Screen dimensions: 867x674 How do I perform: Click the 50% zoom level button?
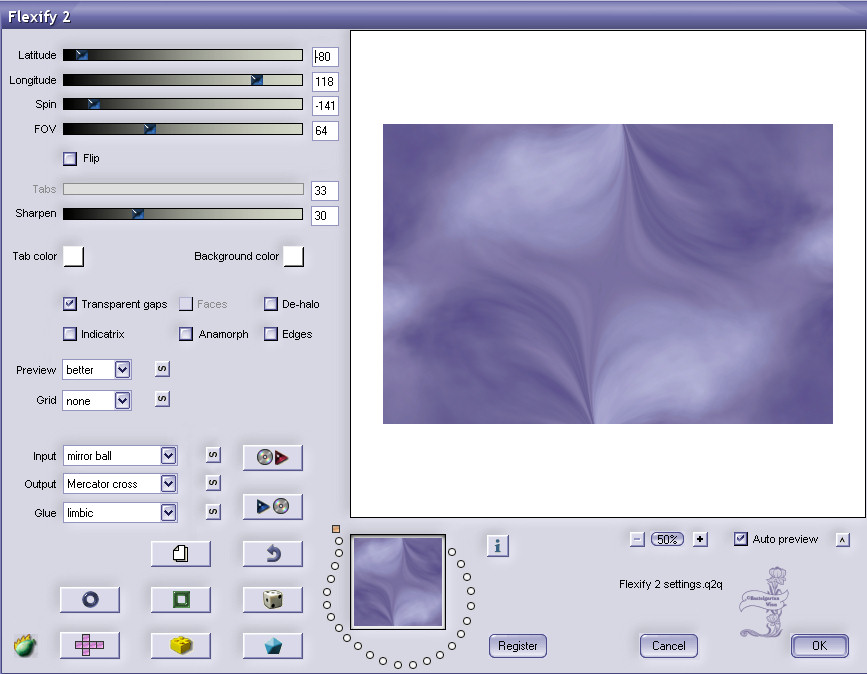[x=667, y=539]
